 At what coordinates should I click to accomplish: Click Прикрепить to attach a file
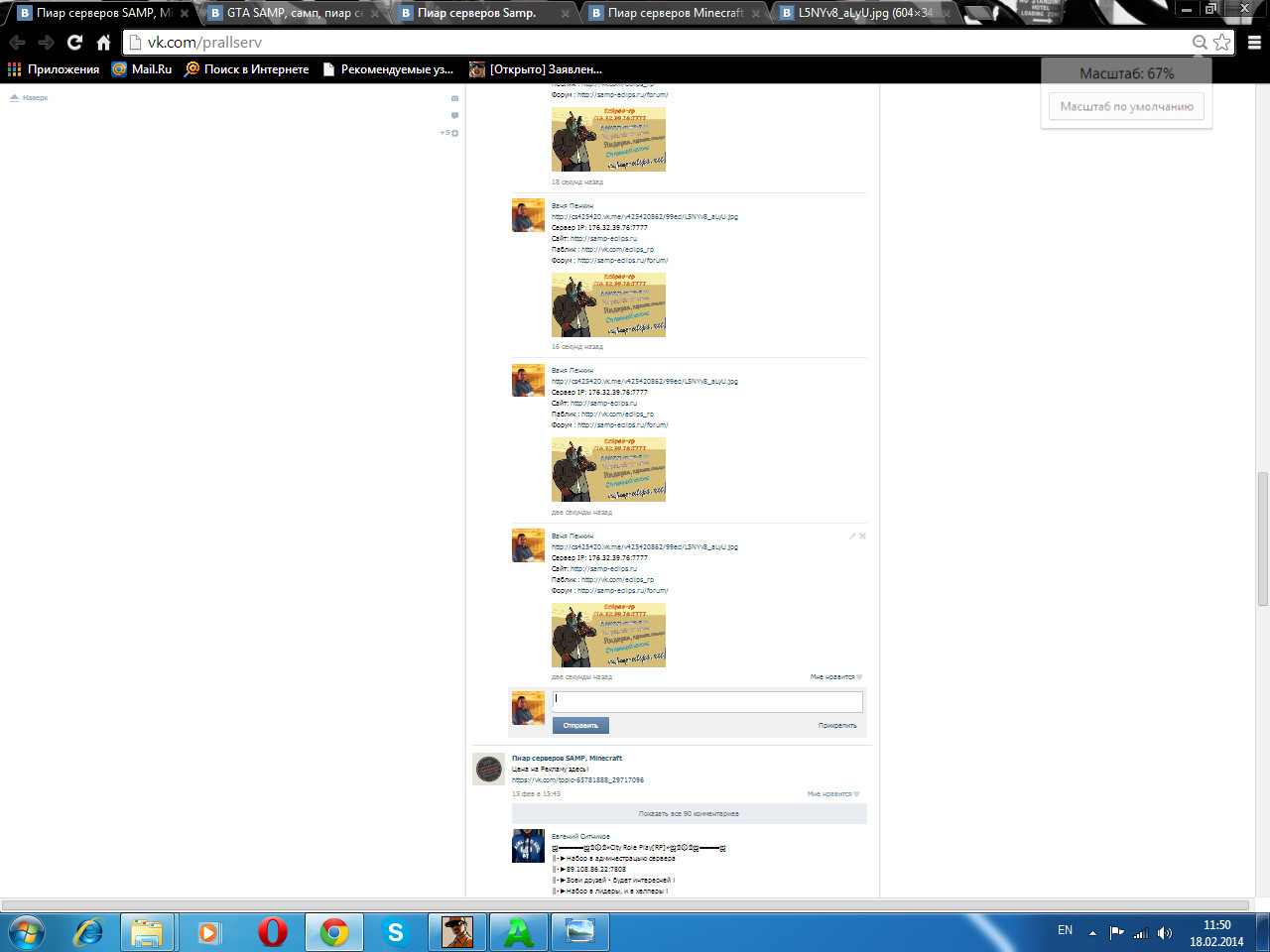pos(837,726)
